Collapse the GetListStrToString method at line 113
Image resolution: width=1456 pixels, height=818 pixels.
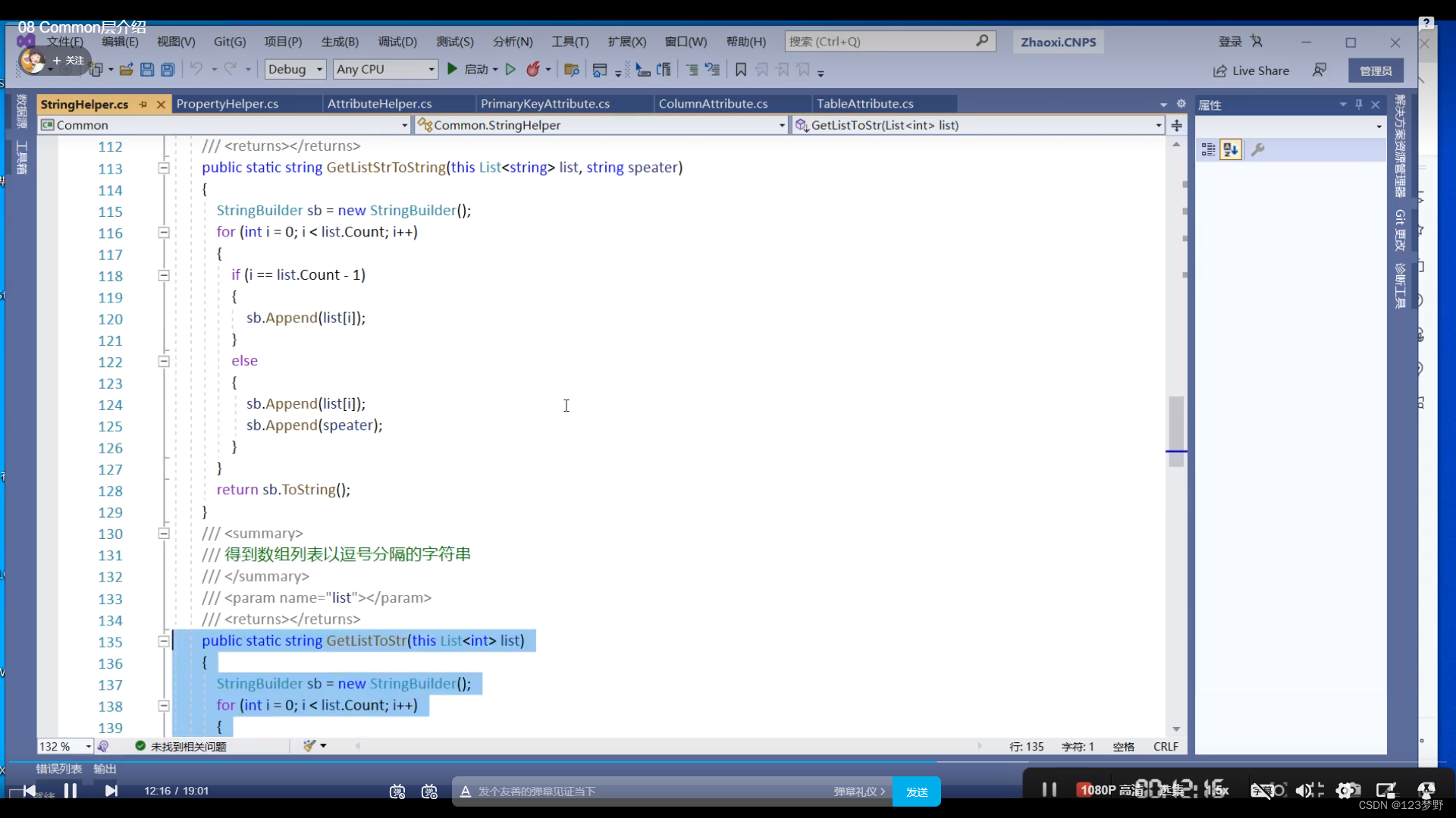163,168
